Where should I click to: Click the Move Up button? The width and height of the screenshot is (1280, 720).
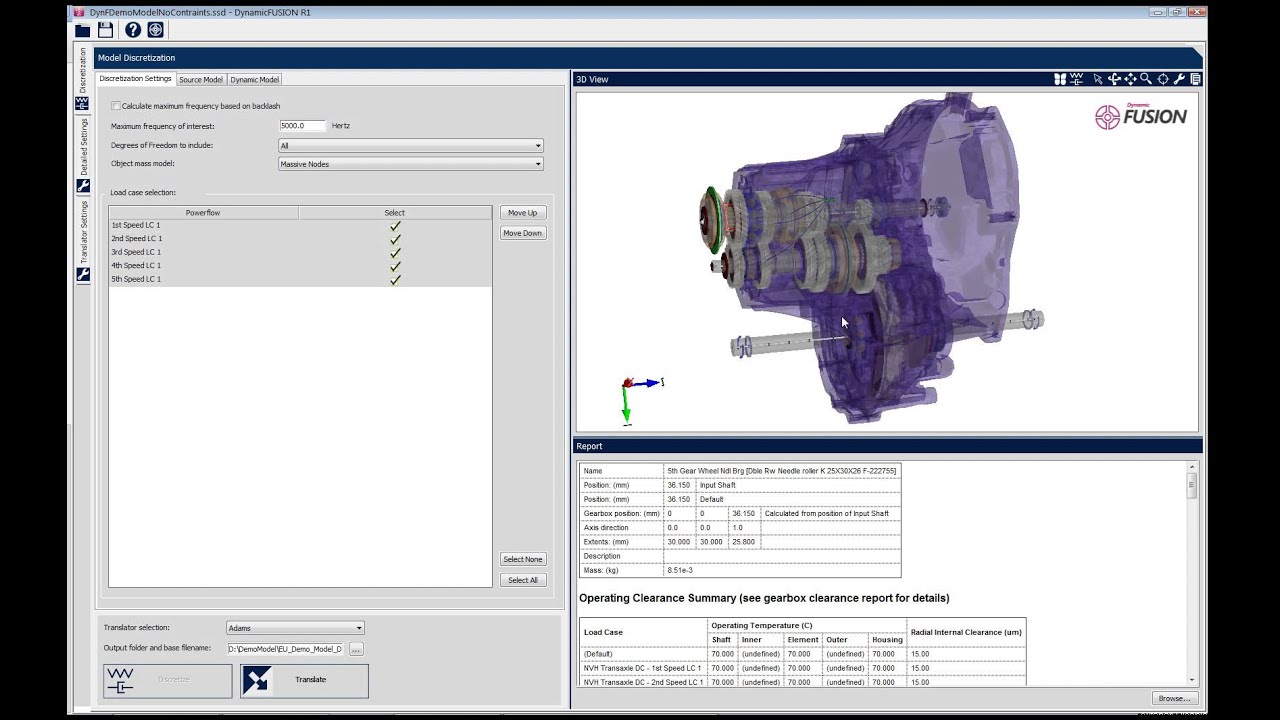coord(522,212)
